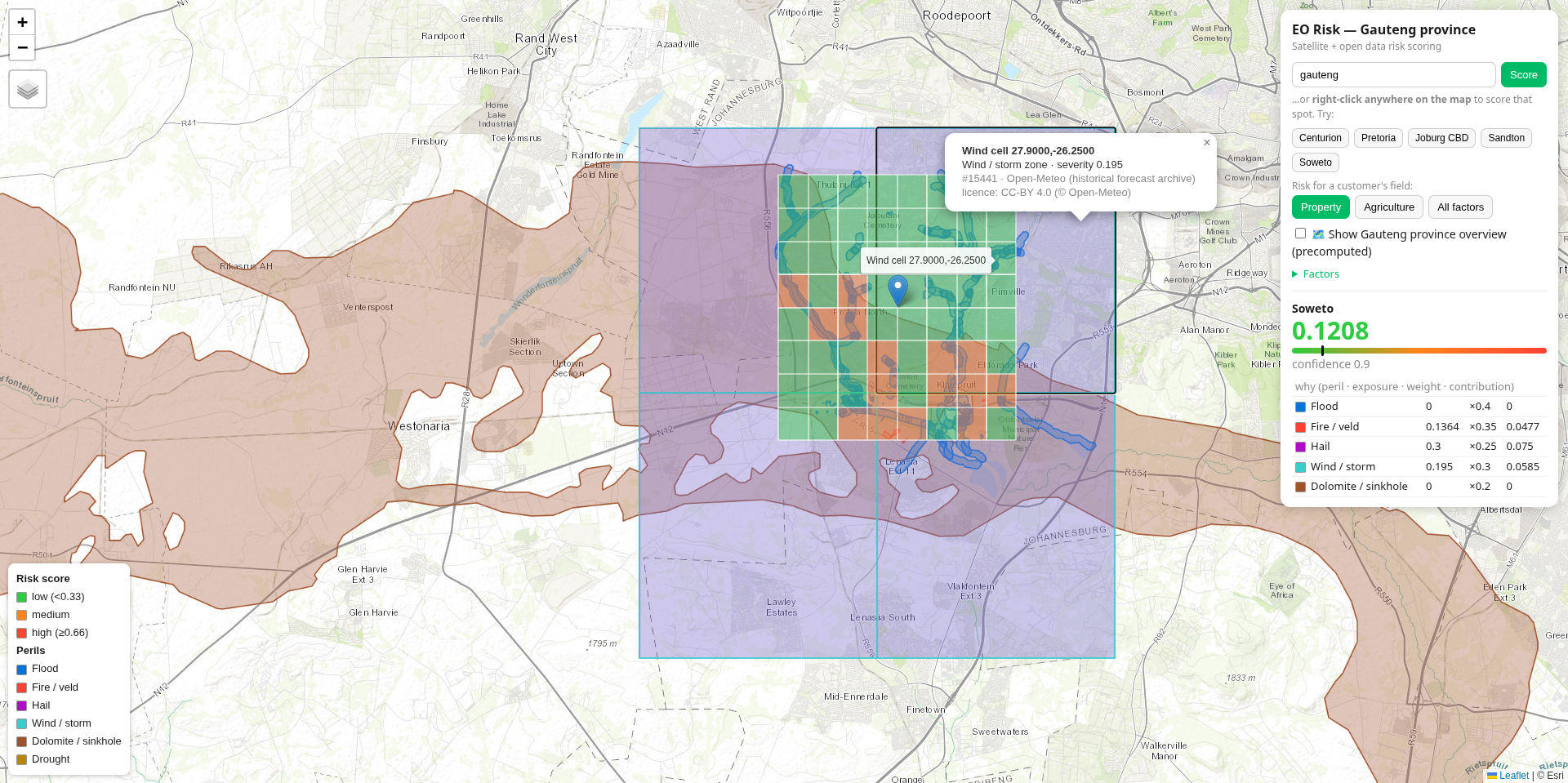1568x783 pixels.
Task: Zoom out of the map
Action: click(22, 47)
